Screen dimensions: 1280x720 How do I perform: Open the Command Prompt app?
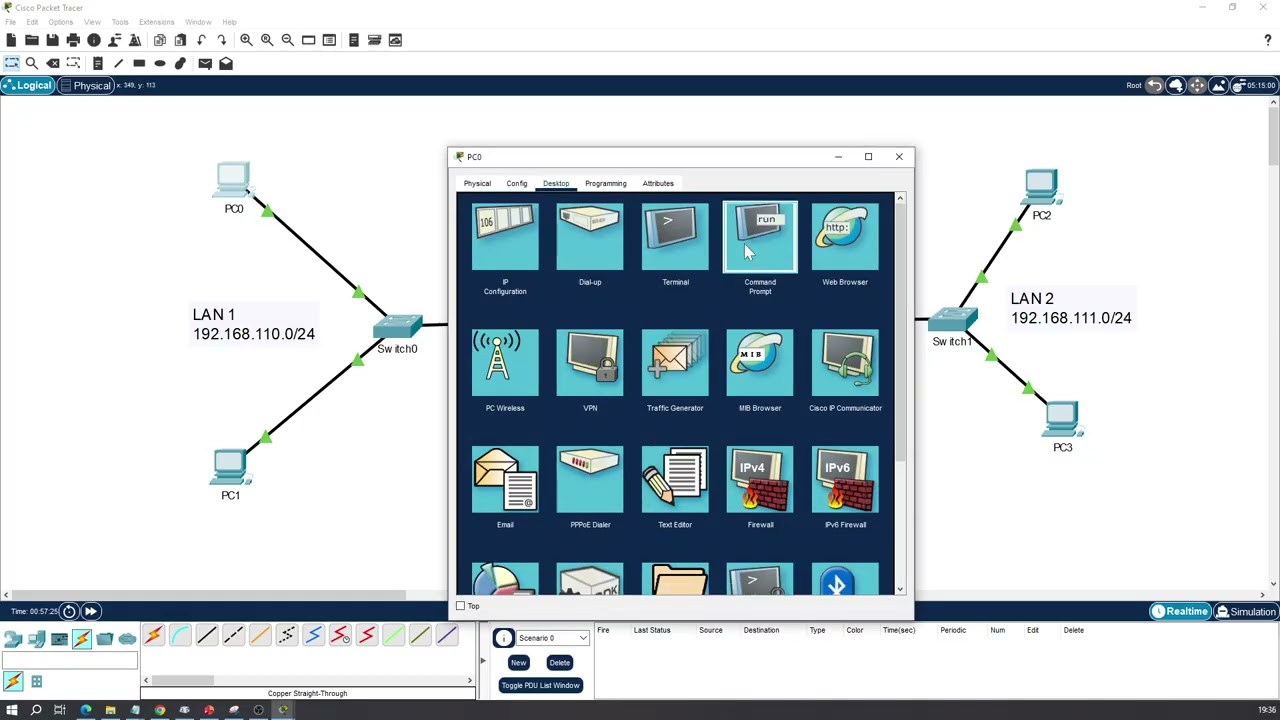click(760, 238)
